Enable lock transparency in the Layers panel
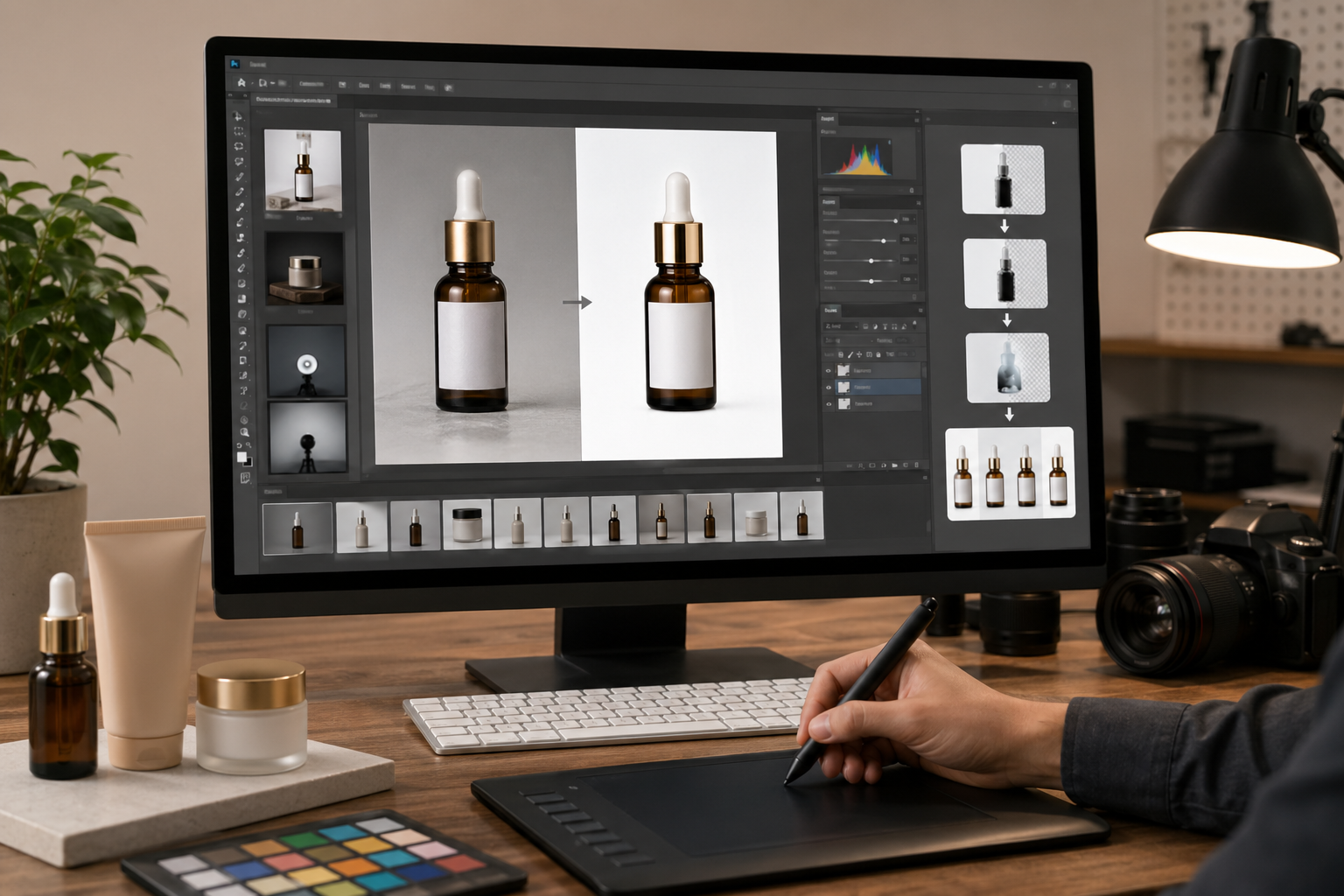This screenshot has height=896, width=1344. tap(840, 354)
